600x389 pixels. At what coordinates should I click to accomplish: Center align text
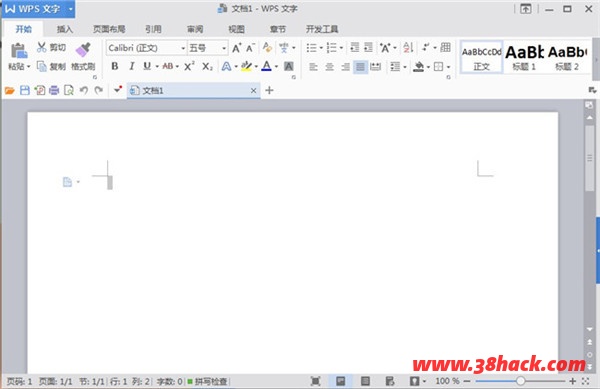coord(329,67)
